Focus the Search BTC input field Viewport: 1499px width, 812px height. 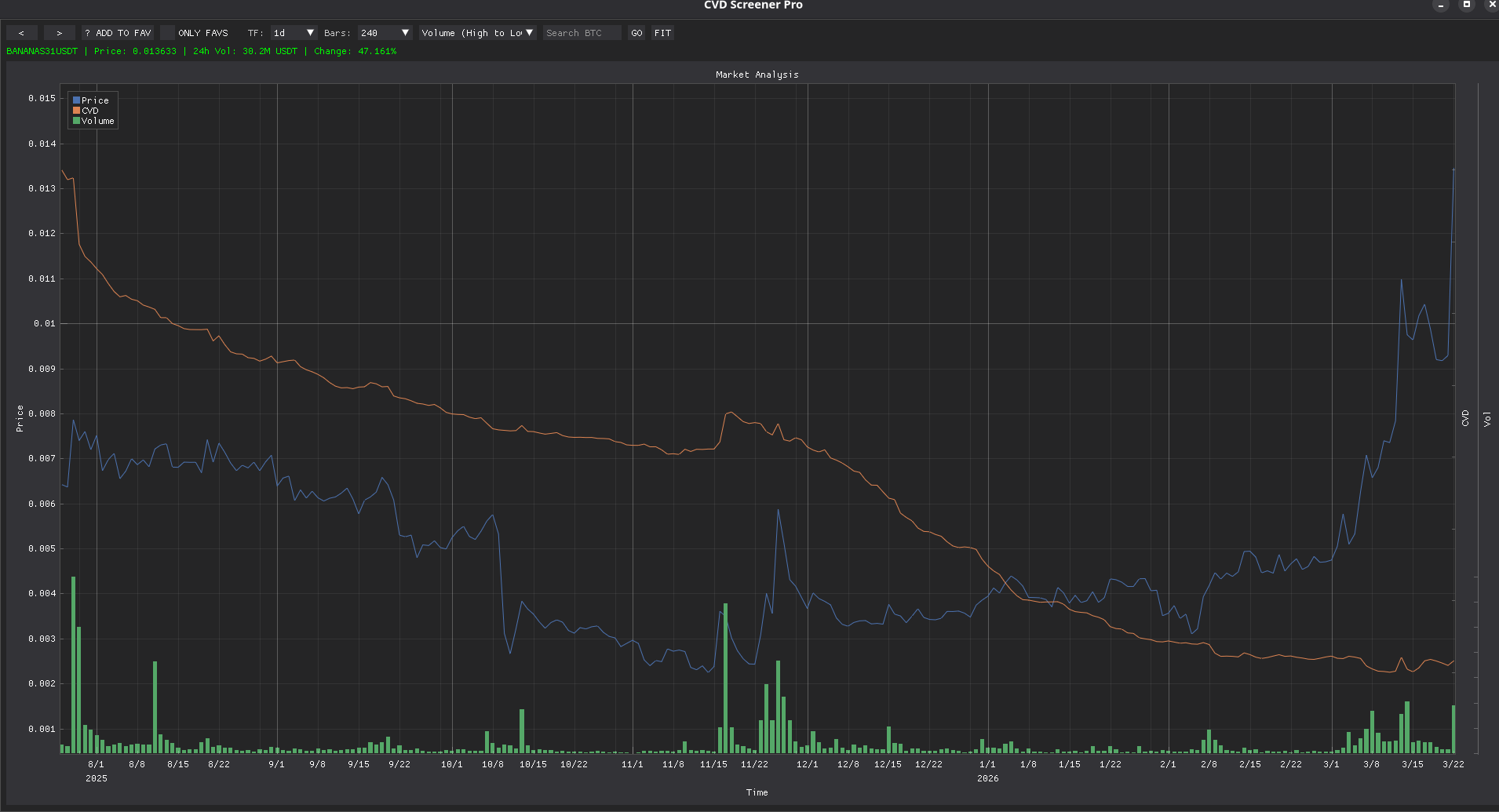[582, 33]
